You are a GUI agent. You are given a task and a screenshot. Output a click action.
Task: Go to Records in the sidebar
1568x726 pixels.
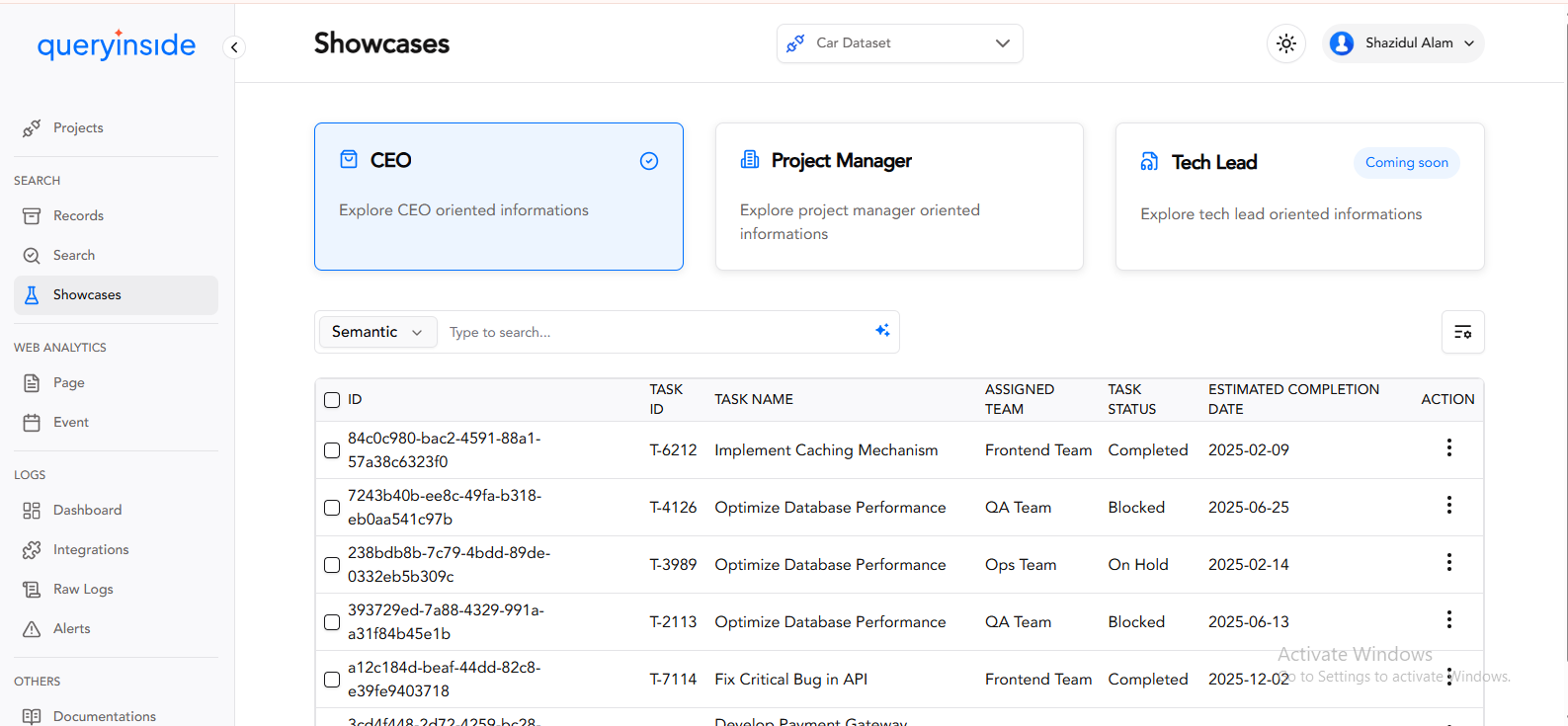point(78,215)
